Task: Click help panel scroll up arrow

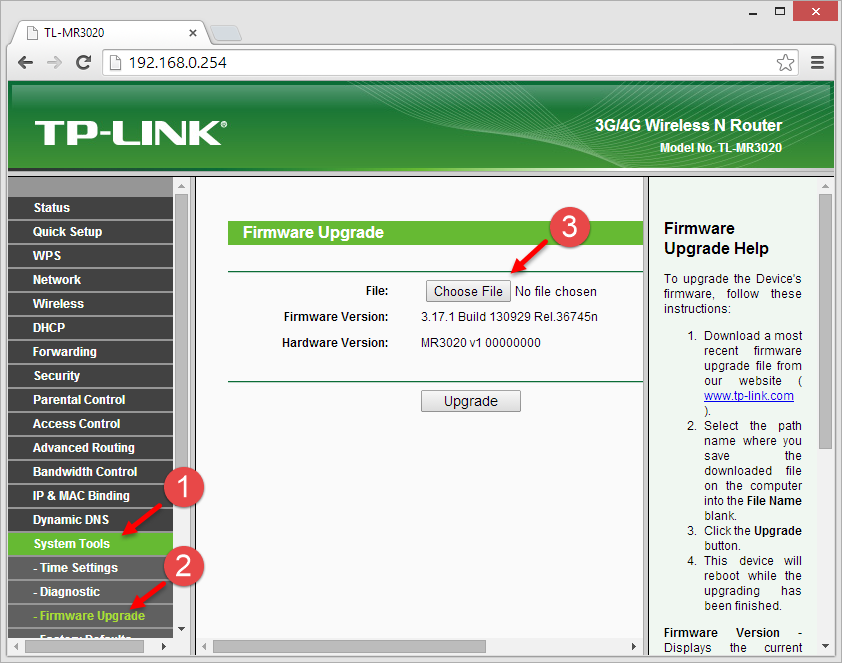Action: tap(825, 186)
